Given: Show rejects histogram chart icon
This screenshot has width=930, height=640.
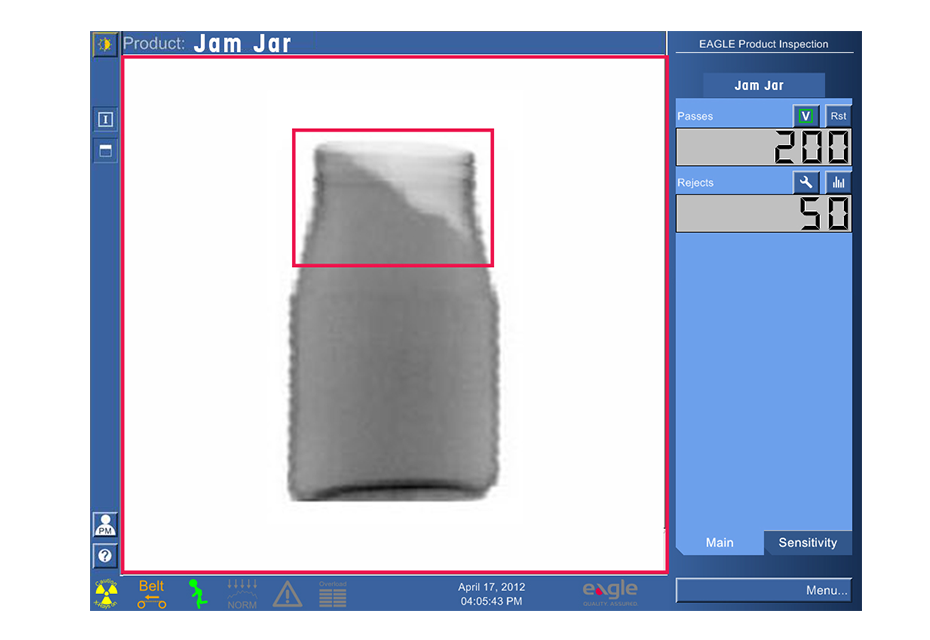Looking at the screenshot, I should [838, 182].
